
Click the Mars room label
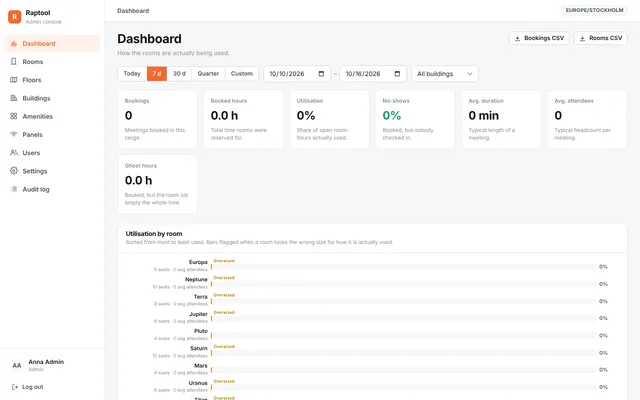click(x=201, y=366)
